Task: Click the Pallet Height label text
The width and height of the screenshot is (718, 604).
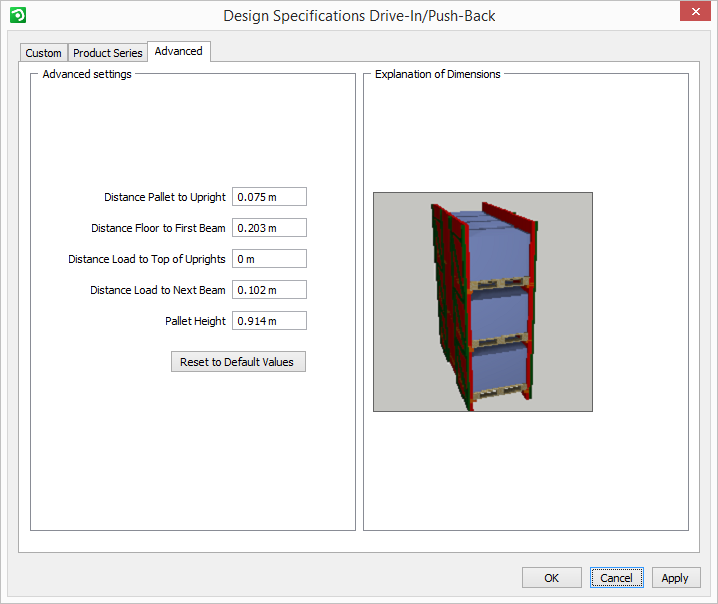Action: (x=195, y=322)
